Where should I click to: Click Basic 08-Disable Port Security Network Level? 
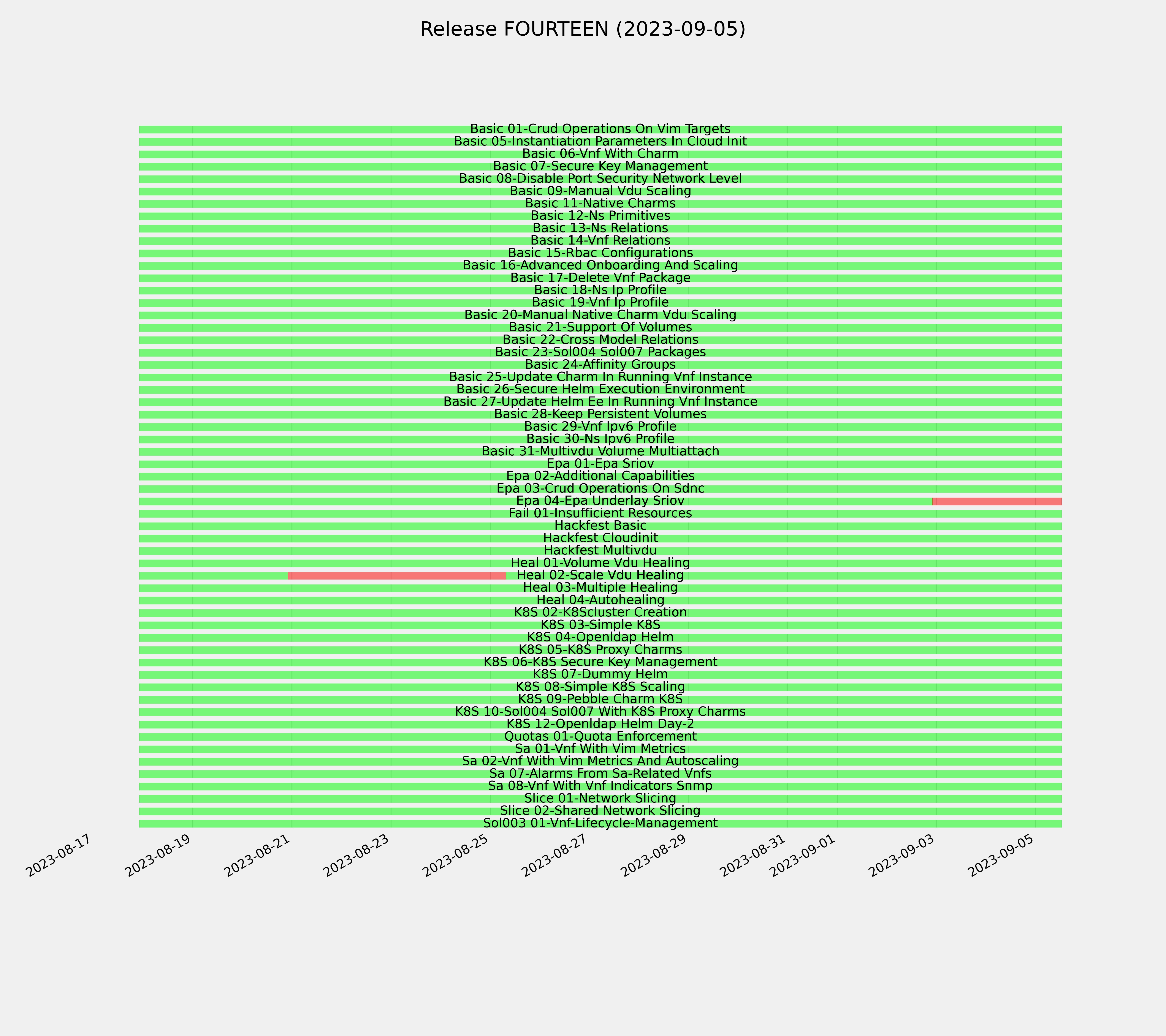pos(600,179)
